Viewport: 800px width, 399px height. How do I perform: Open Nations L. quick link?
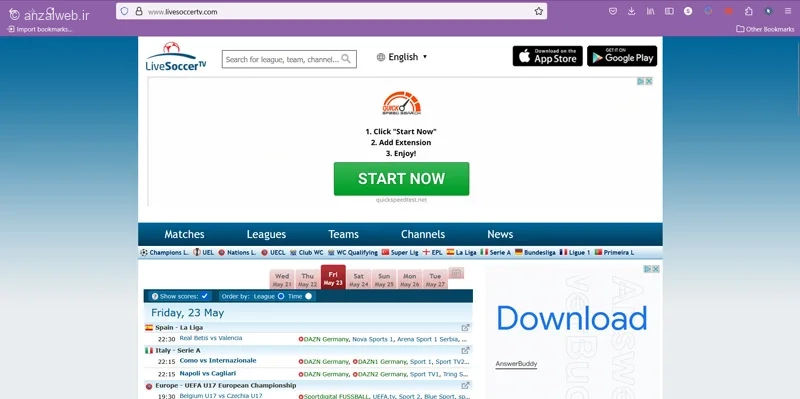pyautogui.click(x=237, y=253)
